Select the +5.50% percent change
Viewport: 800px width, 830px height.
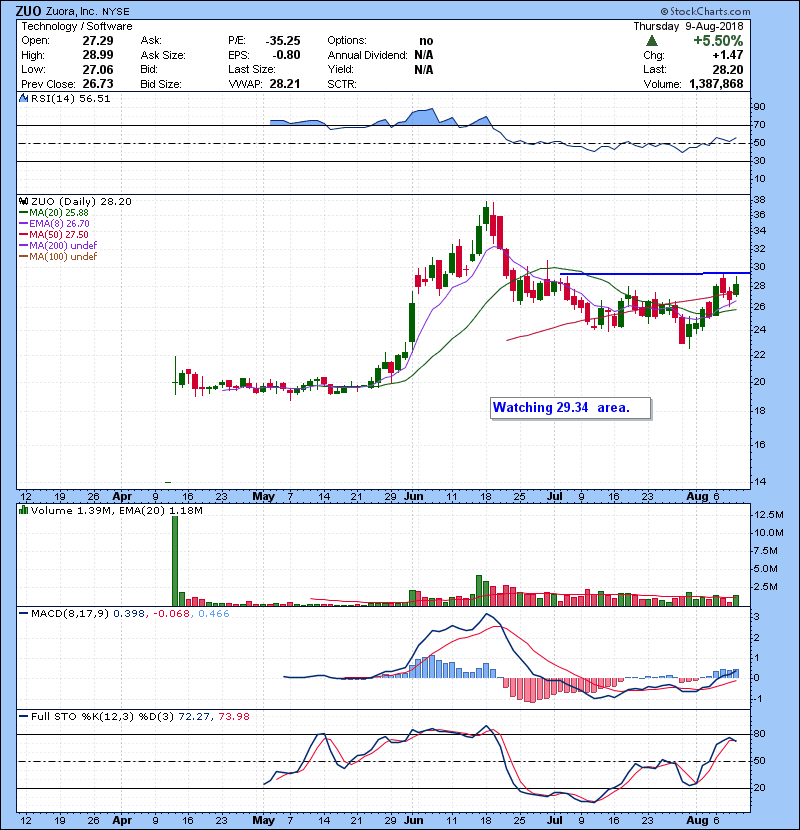(x=718, y=41)
